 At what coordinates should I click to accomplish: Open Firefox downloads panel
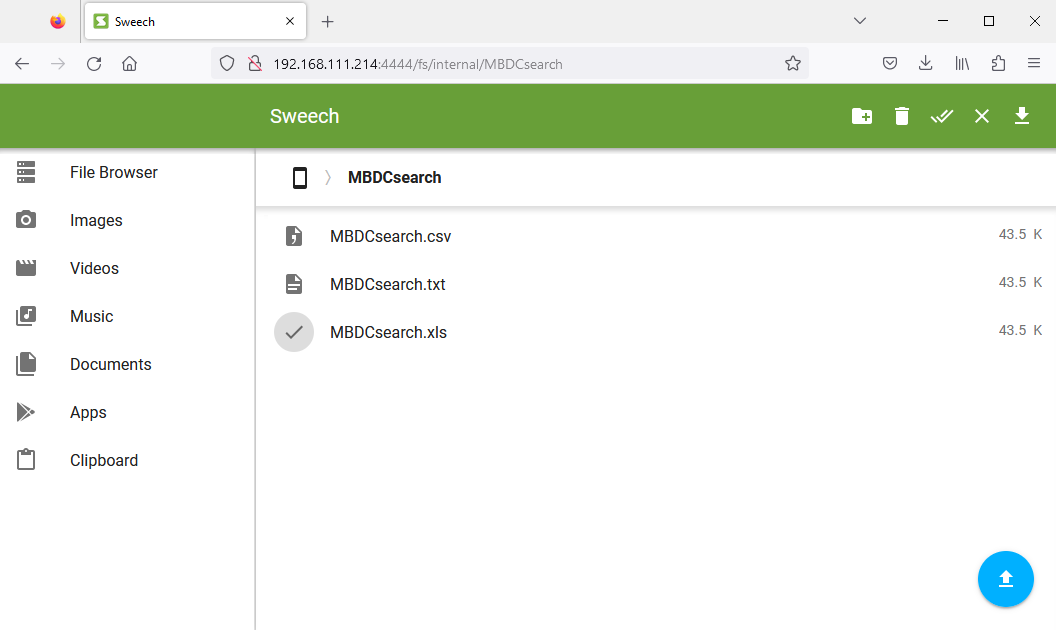coord(925,63)
